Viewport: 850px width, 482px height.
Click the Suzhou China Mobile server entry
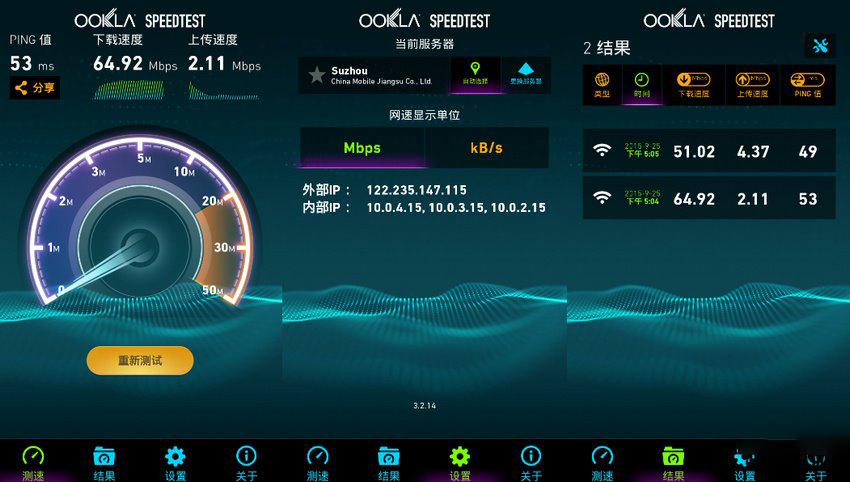[x=374, y=75]
